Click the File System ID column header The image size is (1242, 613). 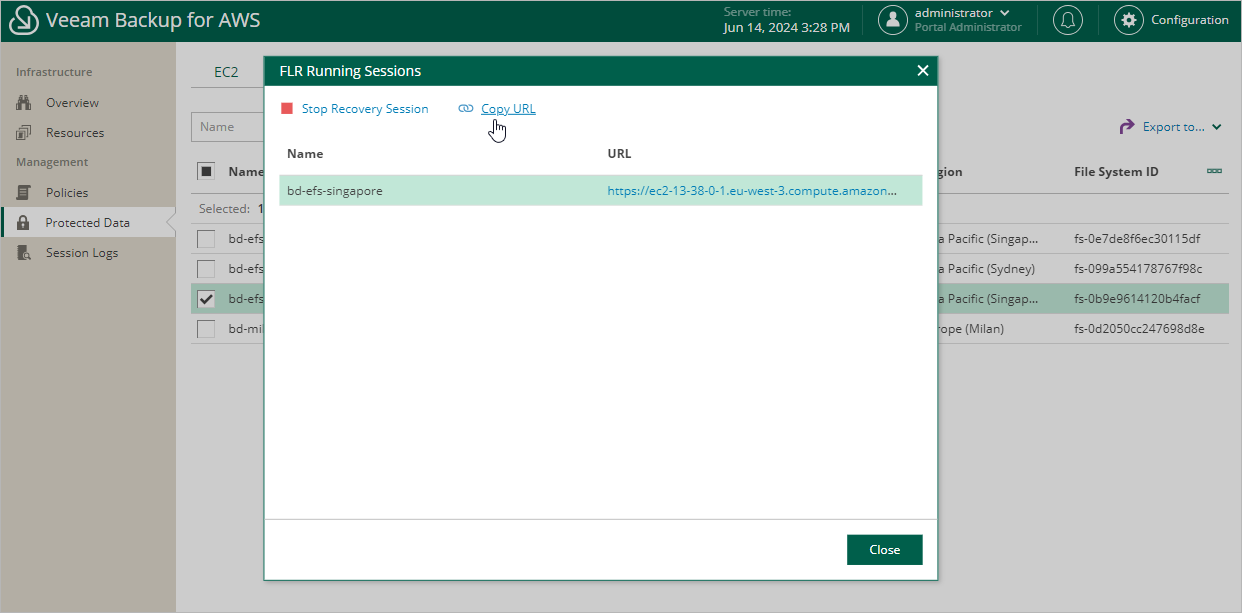(1116, 171)
